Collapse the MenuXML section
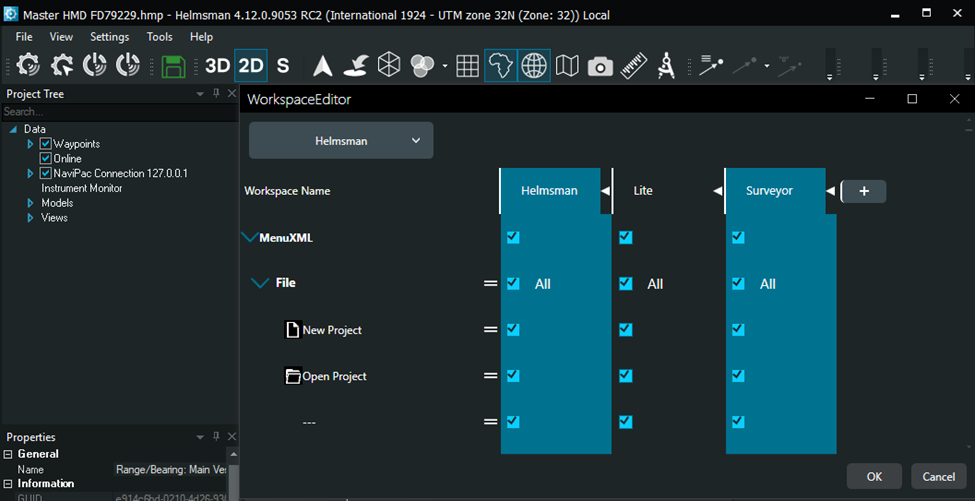Image resolution: width=975 pixels, height=501 pixels. click(250, 237)
